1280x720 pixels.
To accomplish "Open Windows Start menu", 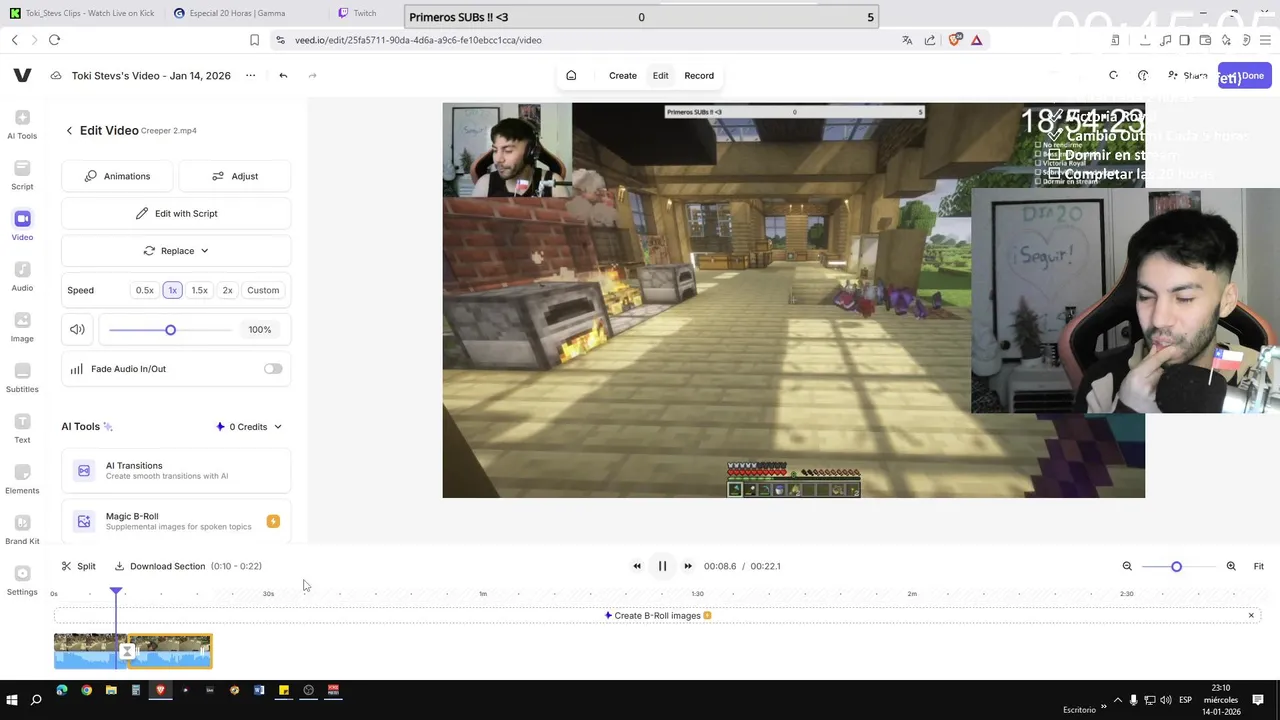I will pyautogui.click(x=12, y=700).
